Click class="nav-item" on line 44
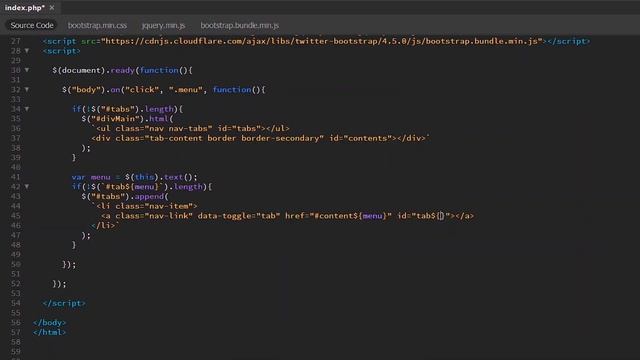 click(153, 206)
